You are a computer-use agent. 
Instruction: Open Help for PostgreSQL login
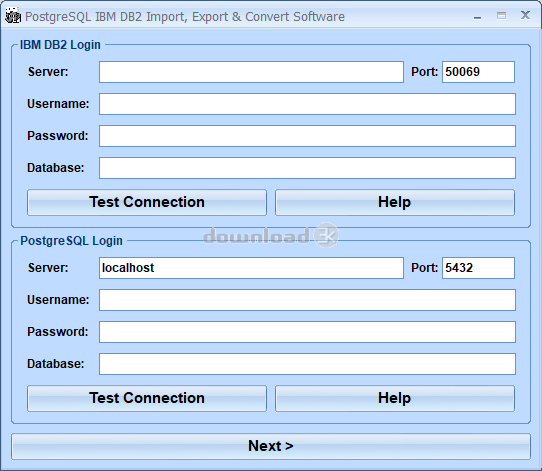click(x=395, y=398)
